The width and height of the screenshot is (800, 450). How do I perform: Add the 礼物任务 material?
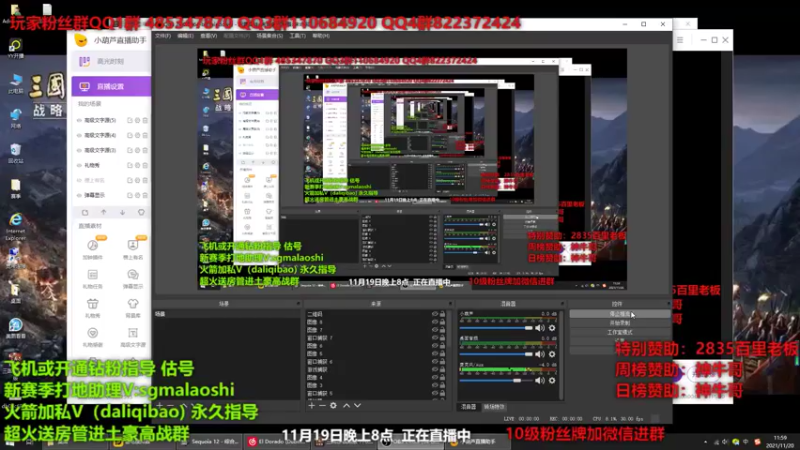[x=93, y=279]
